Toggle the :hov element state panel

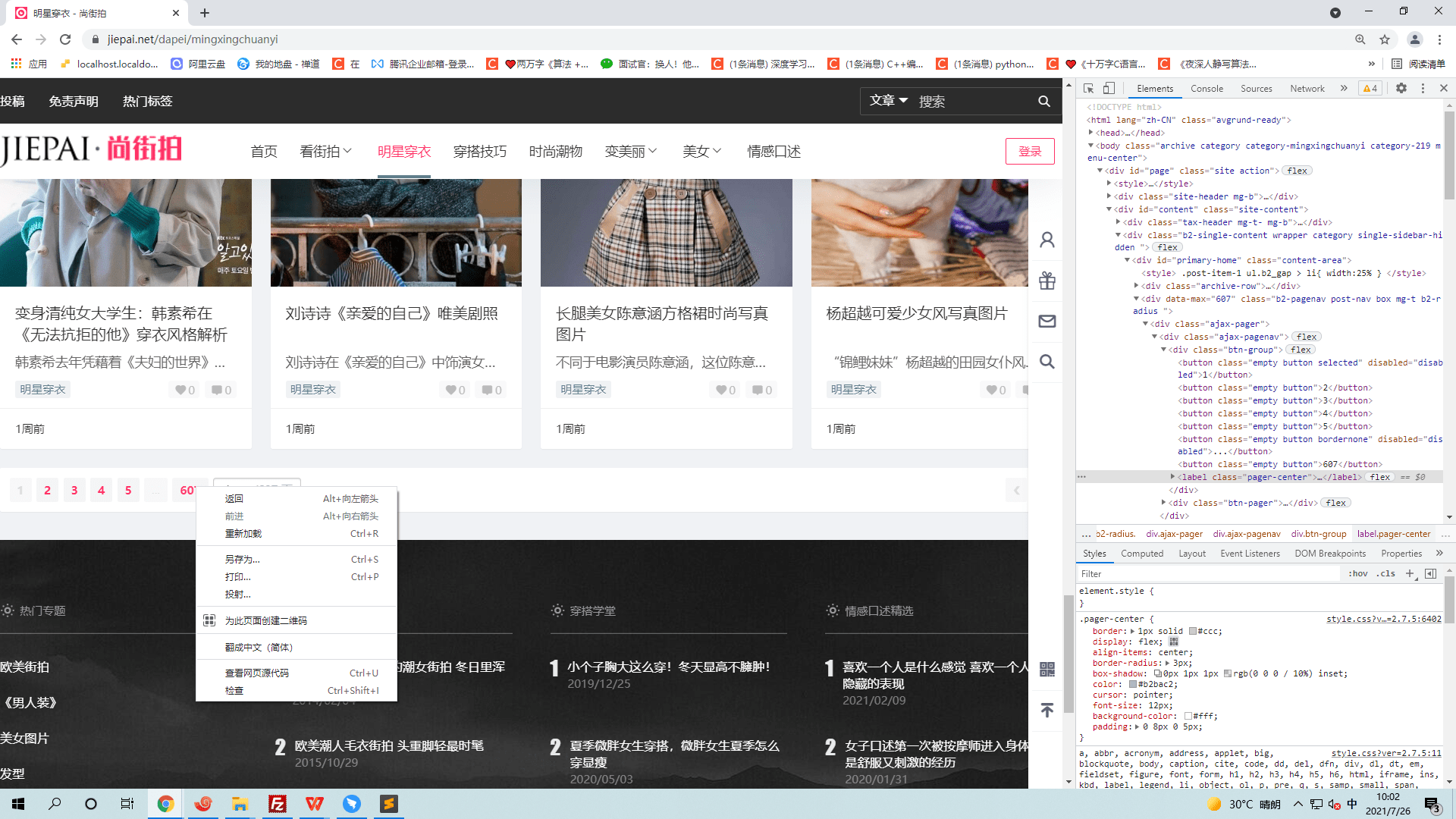pos(1357,574)
